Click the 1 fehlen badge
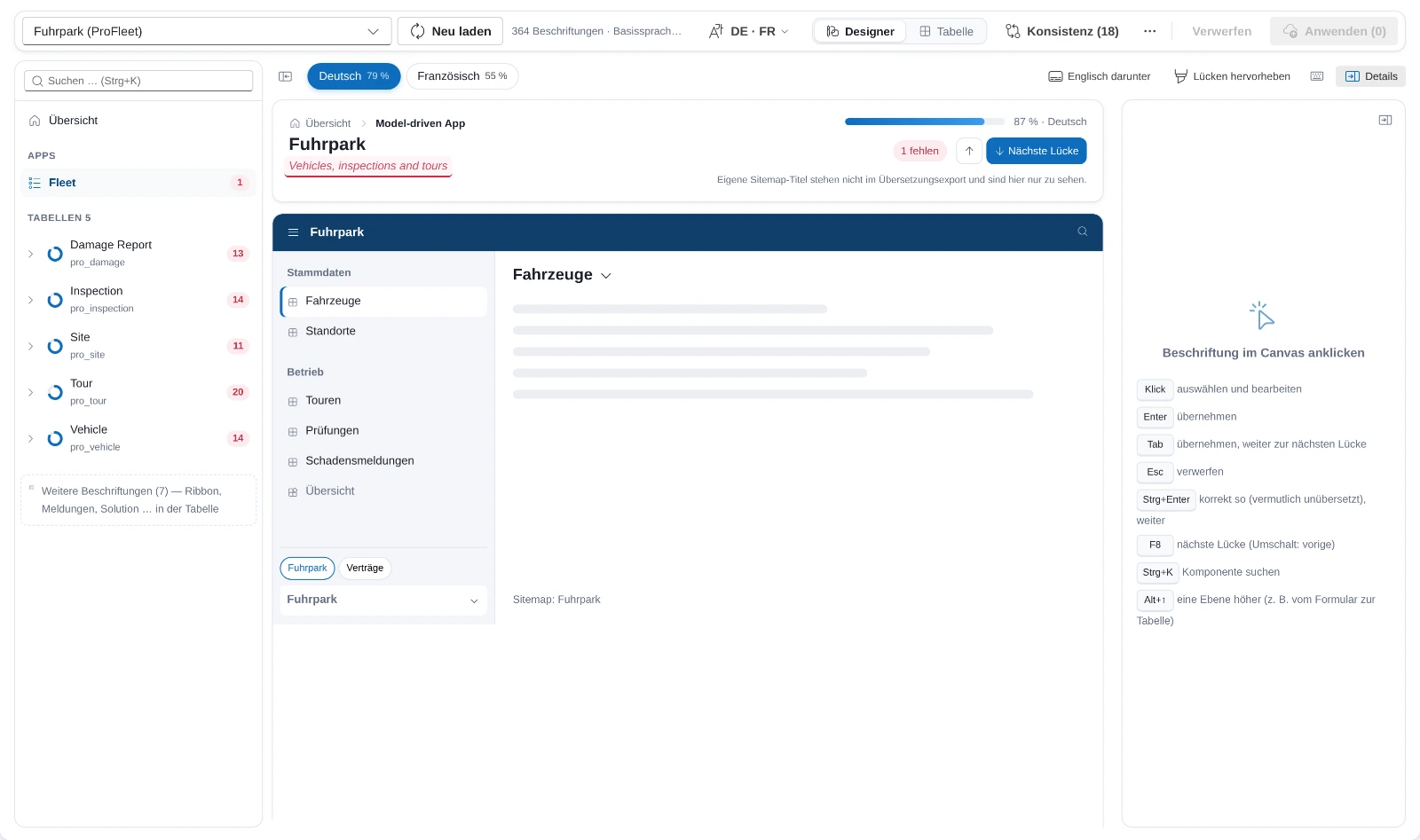 tap(919, 151)
